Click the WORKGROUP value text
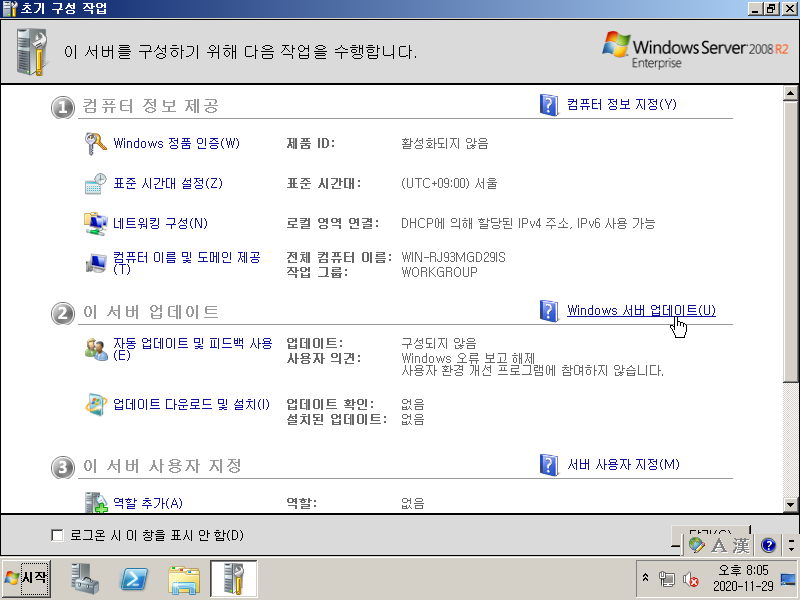 [439, 272]
